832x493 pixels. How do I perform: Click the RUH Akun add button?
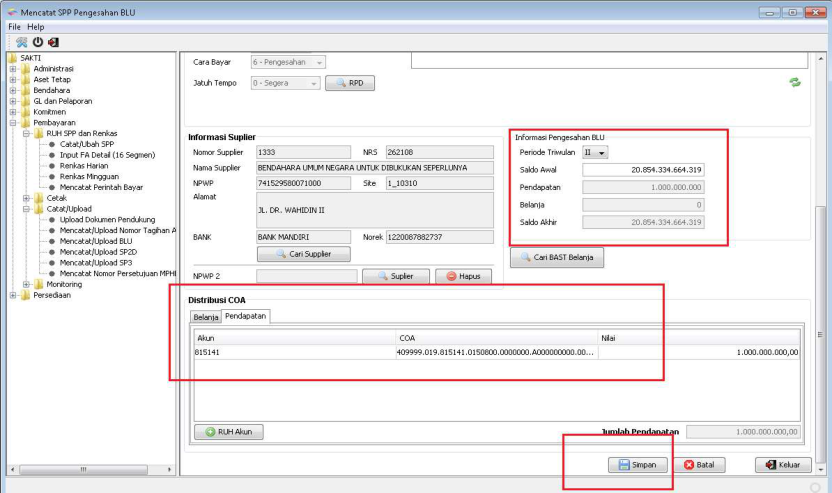click(228, 432)
